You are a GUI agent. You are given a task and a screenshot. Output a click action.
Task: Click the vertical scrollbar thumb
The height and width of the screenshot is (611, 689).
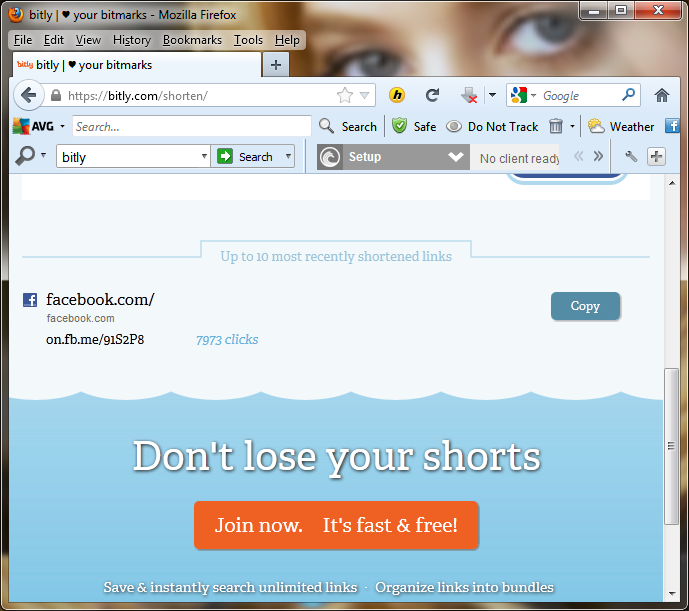click(671, 446)
